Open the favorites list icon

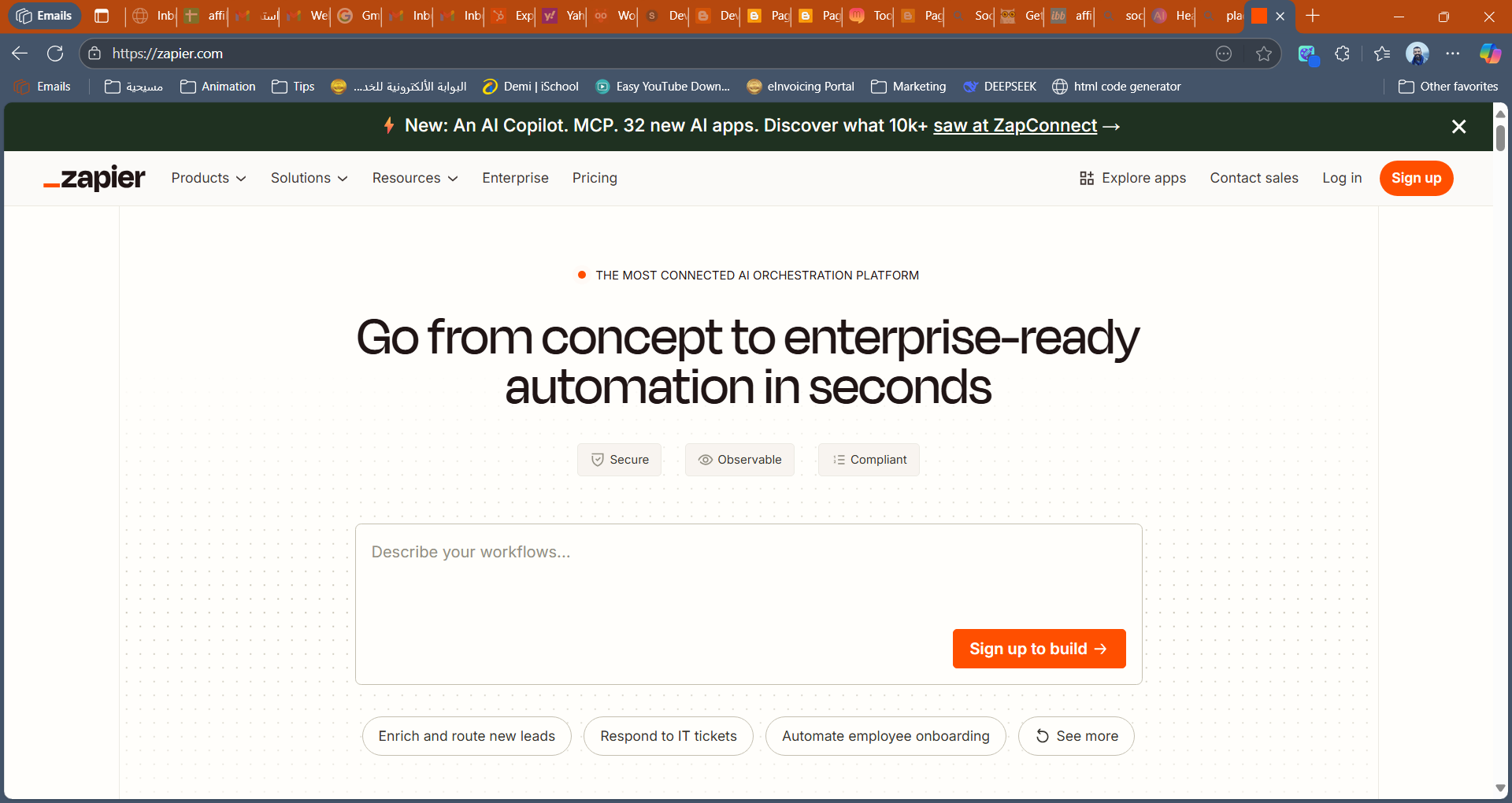pyautogui.click(x=1382, y=54)
